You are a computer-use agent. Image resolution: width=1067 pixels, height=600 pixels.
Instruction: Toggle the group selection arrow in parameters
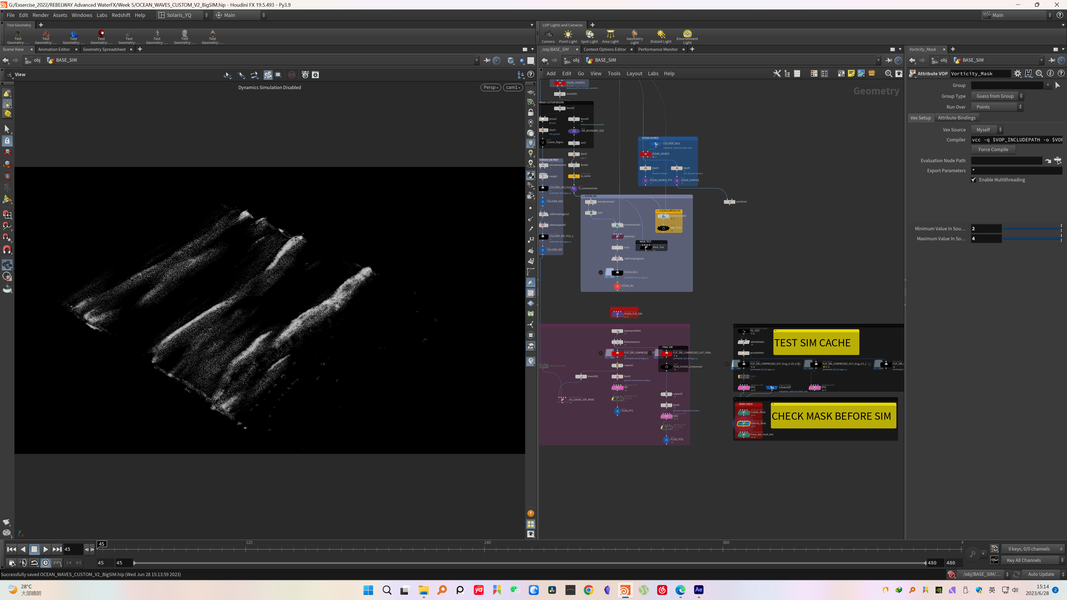[1057, 86]
